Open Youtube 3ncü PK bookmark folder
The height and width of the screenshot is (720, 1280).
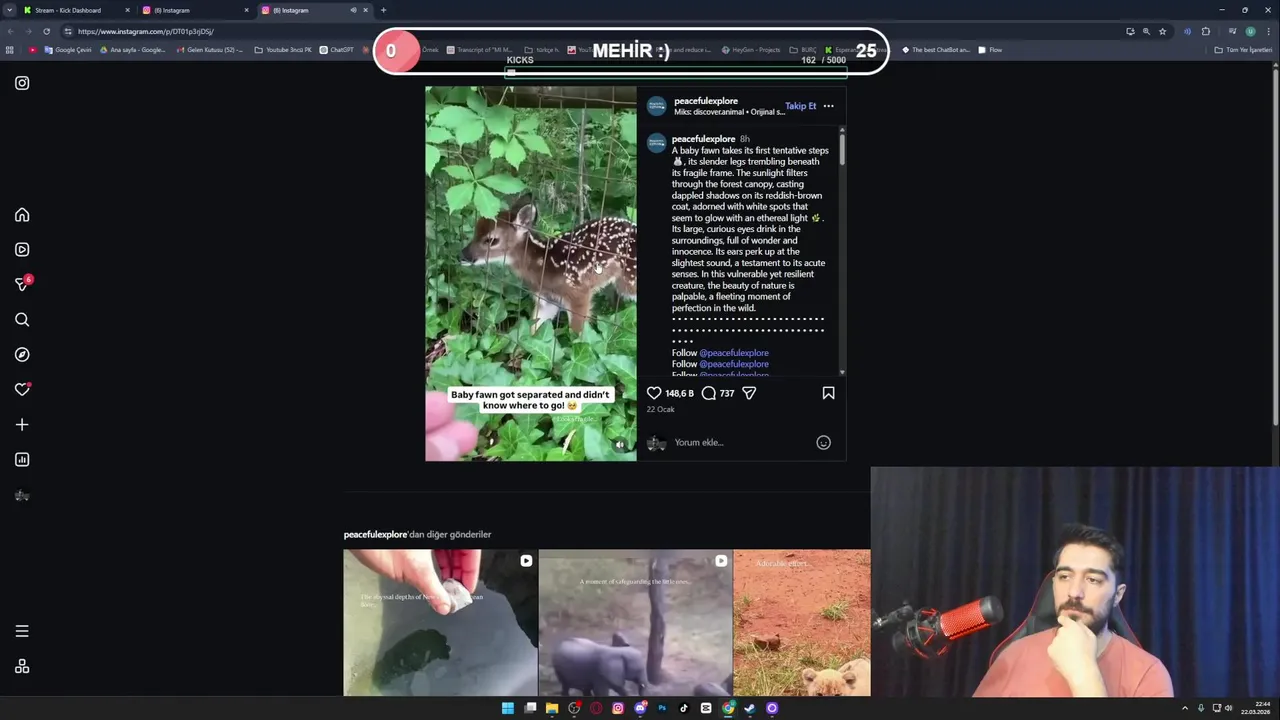[x=283, y=50]
